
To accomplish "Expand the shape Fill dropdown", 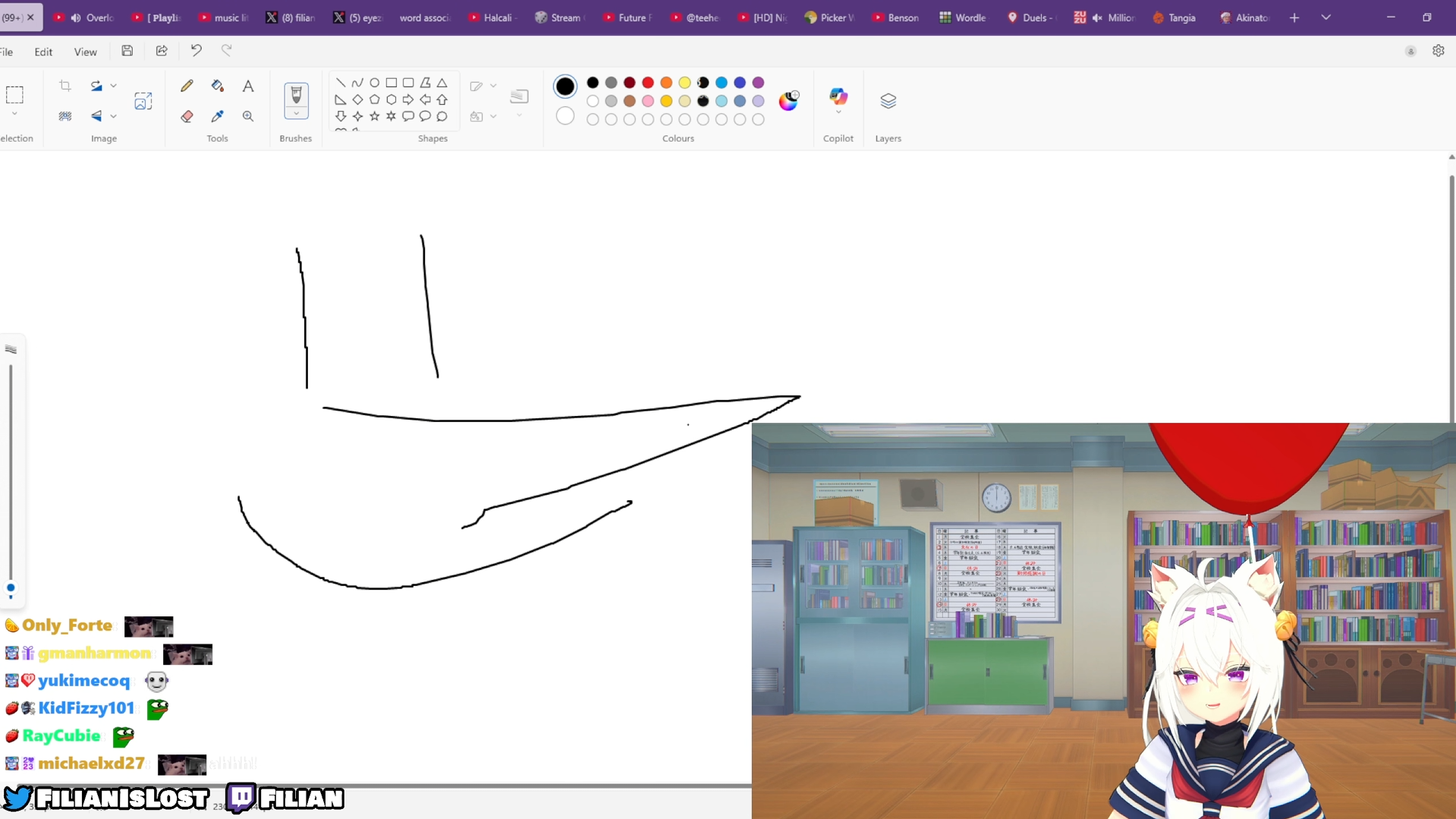I will (493, 116).
